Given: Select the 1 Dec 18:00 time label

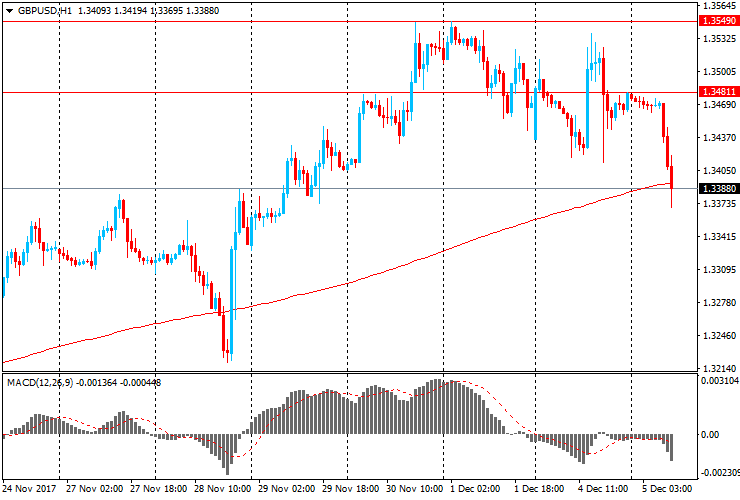Looking at the screenshot, I should pos(539,489).
